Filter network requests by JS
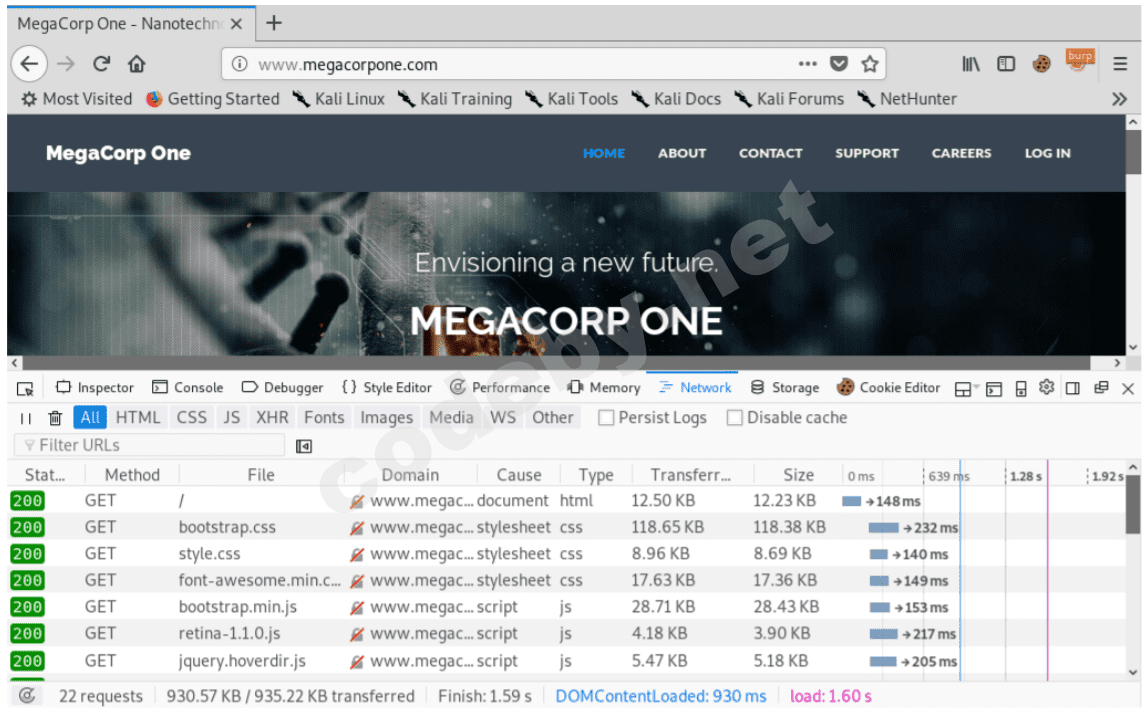 (x=231, y=418)
